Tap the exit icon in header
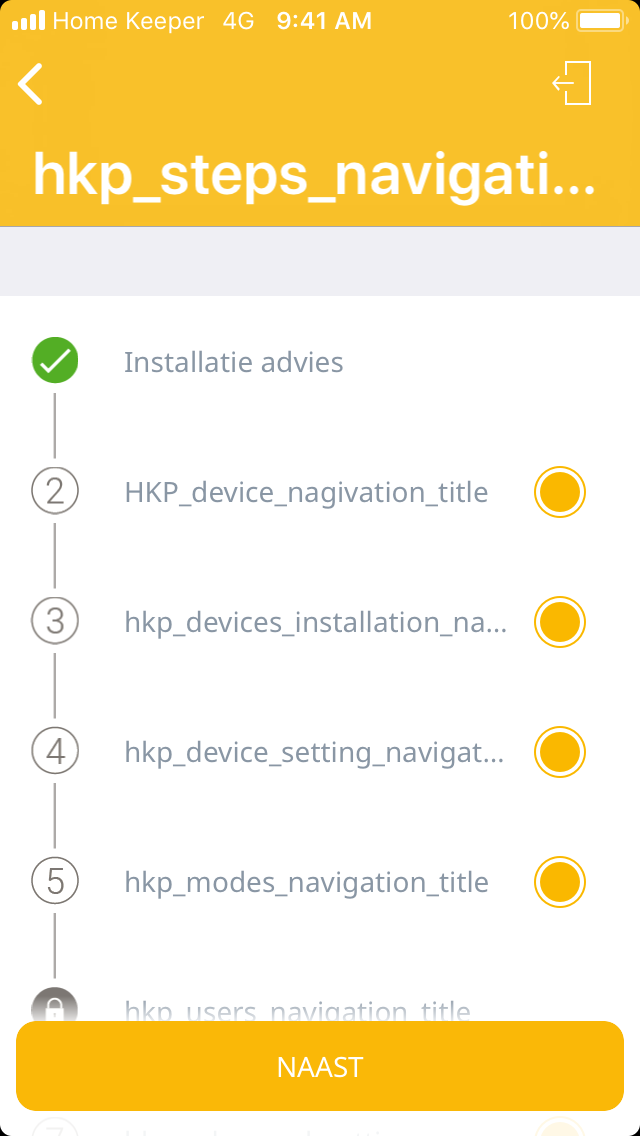Viewport: 640px width, 1136px height. click(573, 83)
